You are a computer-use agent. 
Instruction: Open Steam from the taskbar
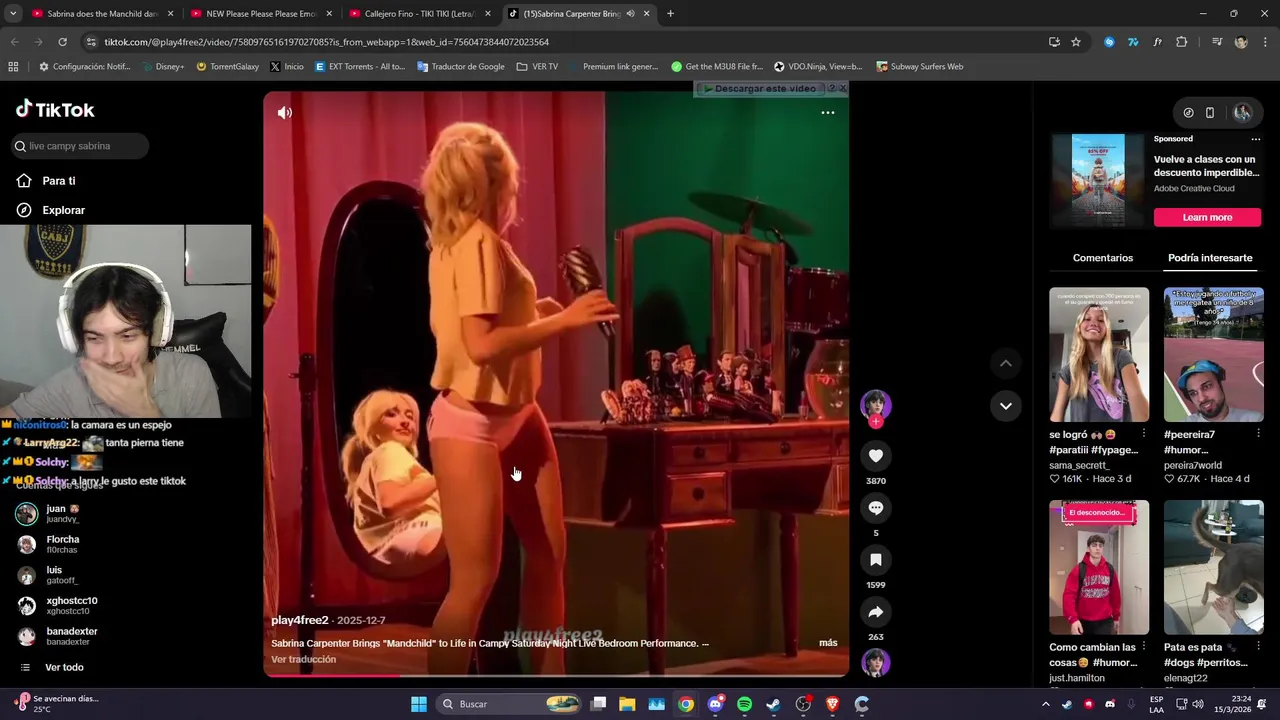click(773, 704)
